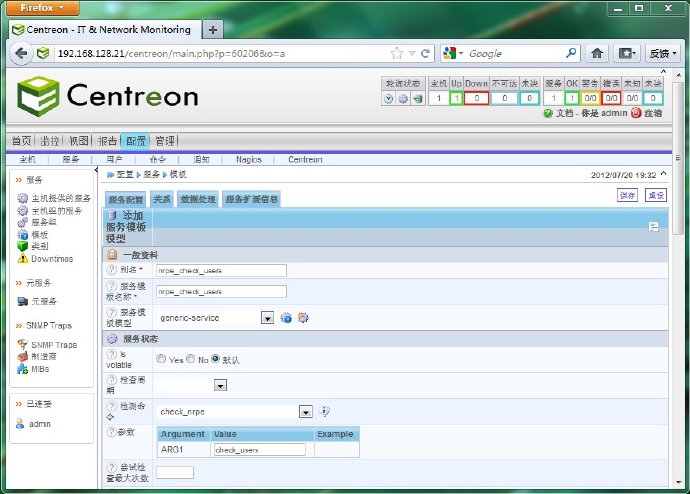Click the Firefox back arrow button

click(21, 53)
